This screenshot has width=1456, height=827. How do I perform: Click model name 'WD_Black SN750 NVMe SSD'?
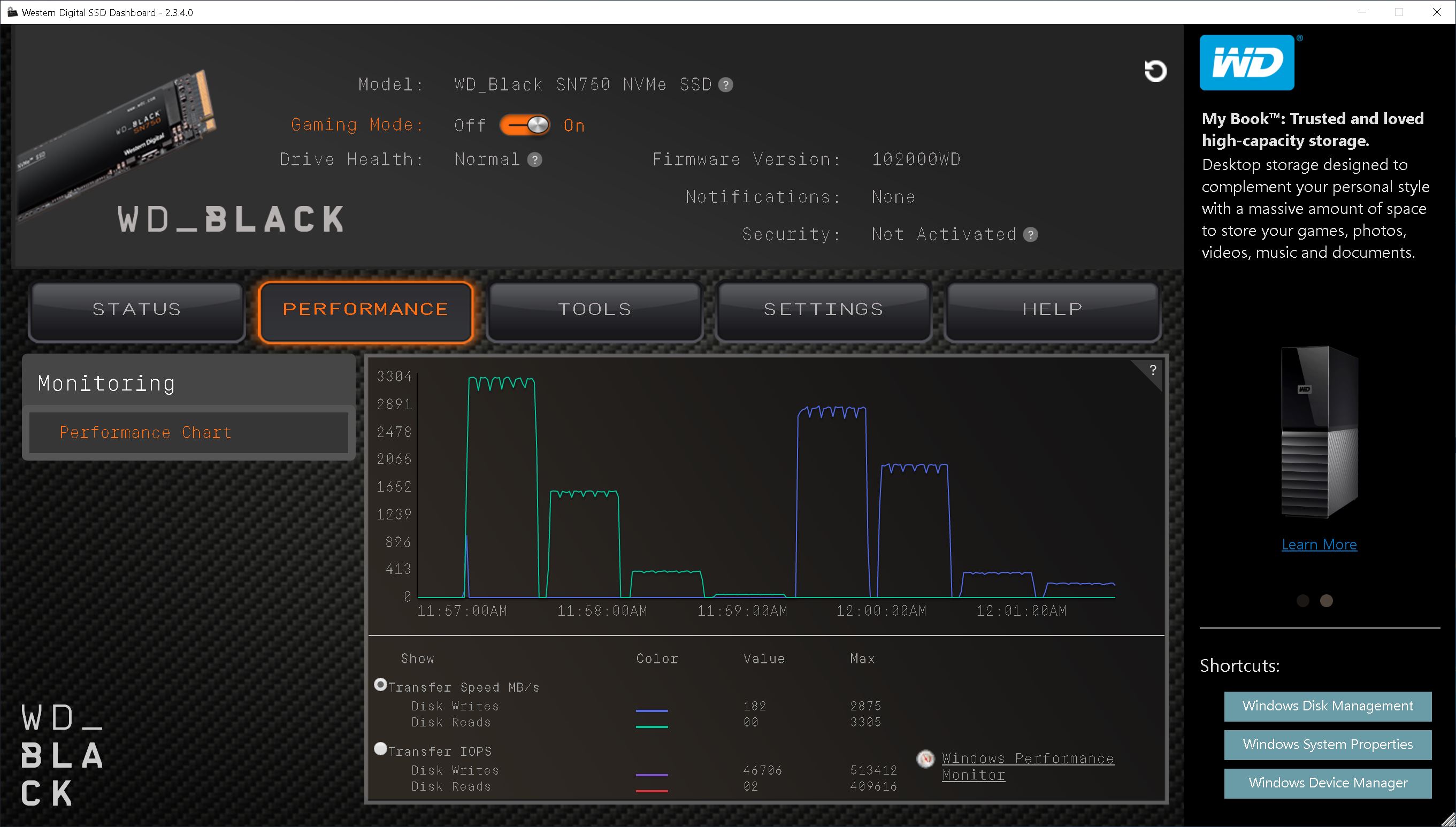[583, 85]
